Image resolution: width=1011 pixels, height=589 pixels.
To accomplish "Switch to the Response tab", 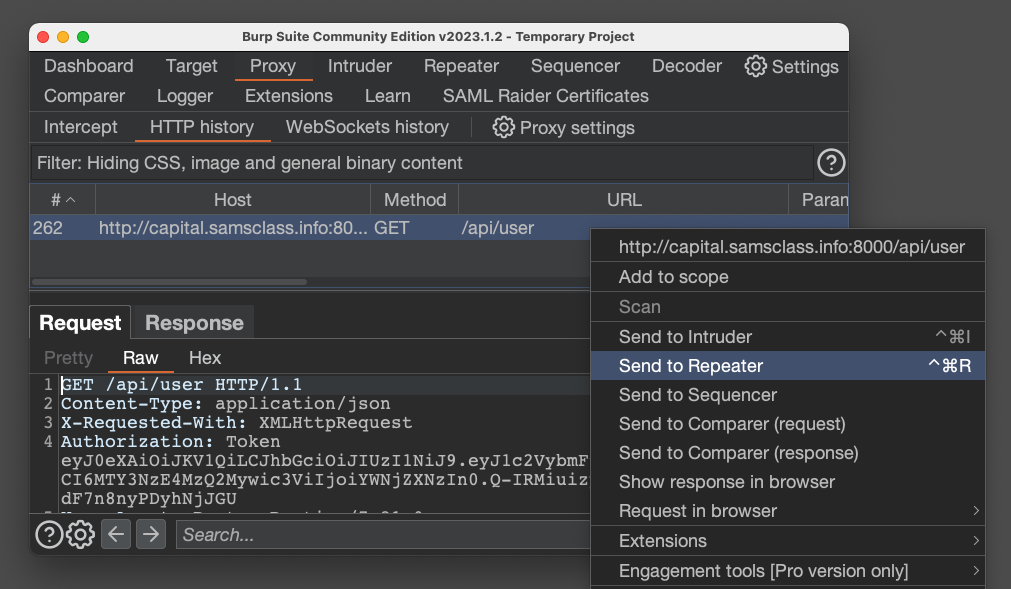I will [x=194, y=323].
